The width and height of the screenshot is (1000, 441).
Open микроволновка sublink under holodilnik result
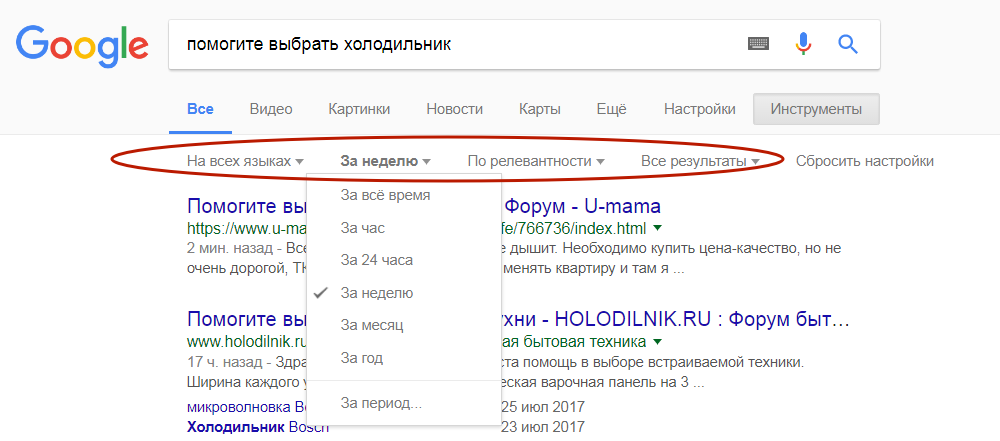247,407
